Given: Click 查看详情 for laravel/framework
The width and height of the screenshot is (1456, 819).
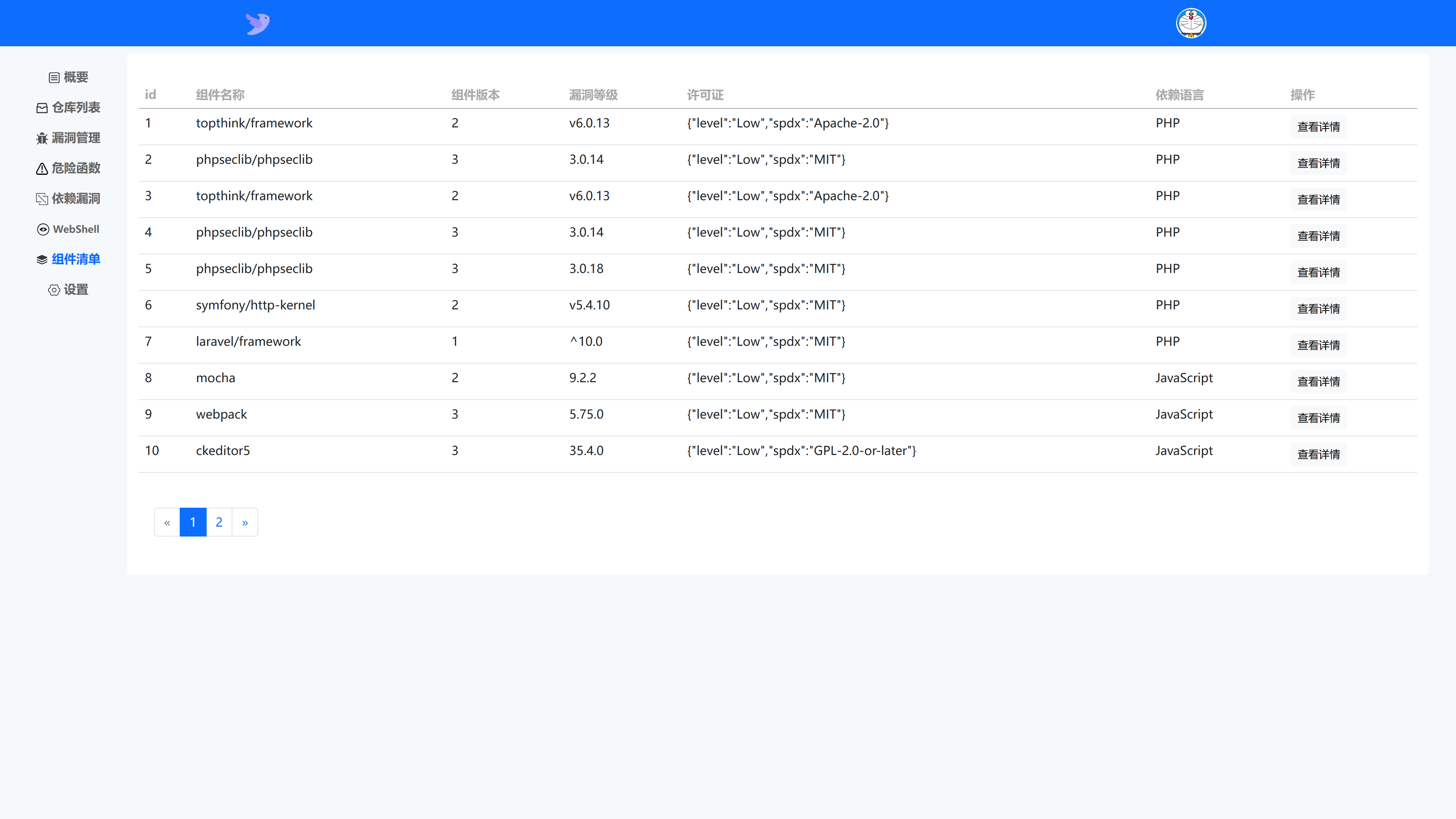Looking at the screenshot, I should point(1318,345).
